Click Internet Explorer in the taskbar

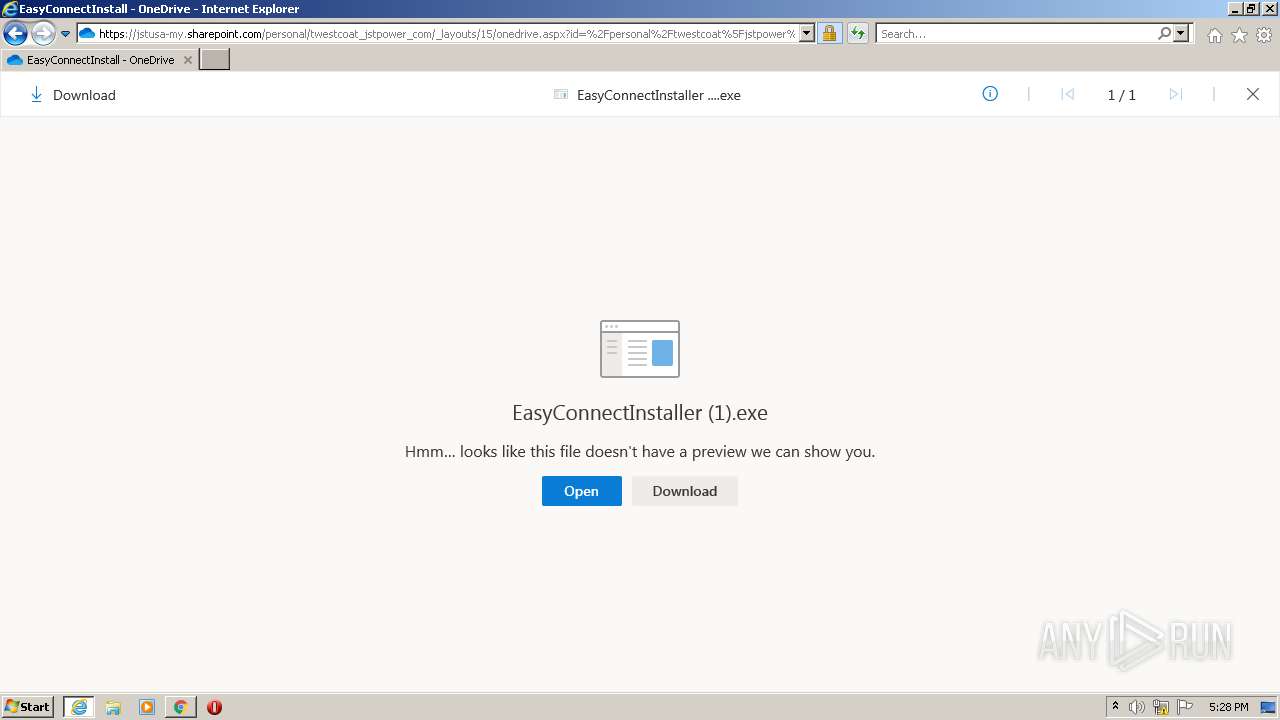(x=79, y=707)
